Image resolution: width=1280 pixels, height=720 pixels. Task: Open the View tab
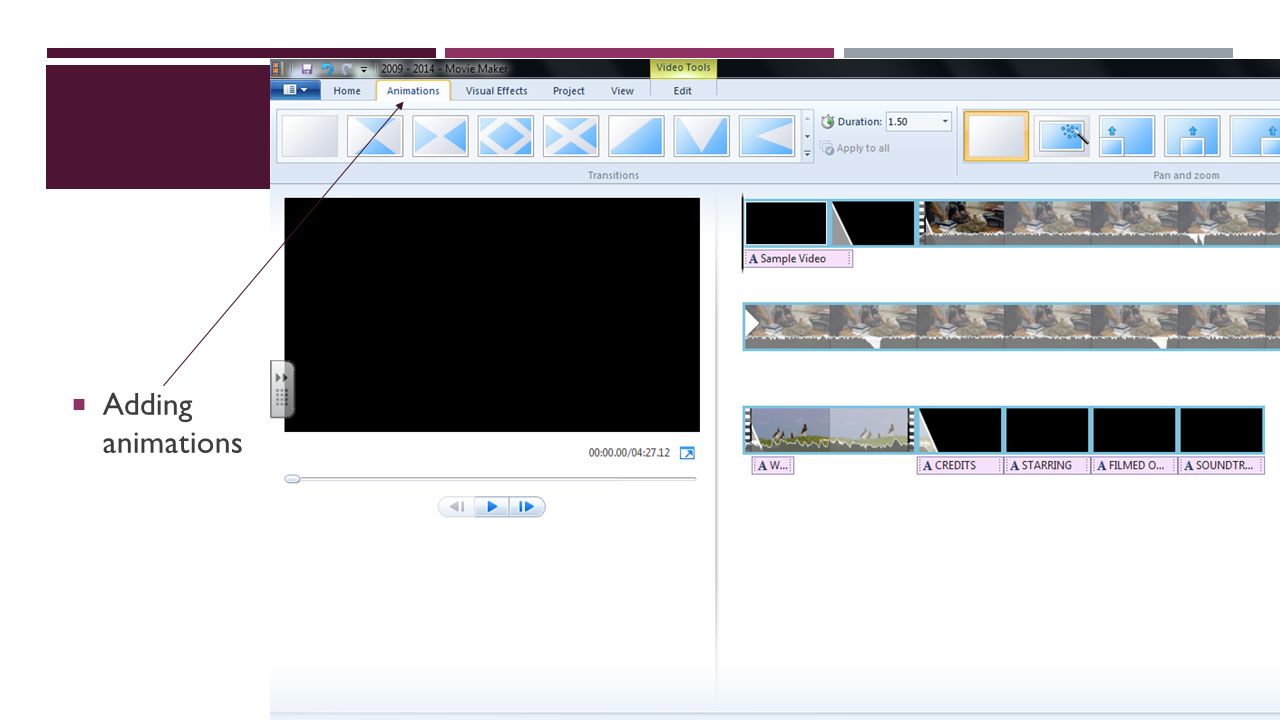(622, 91)
